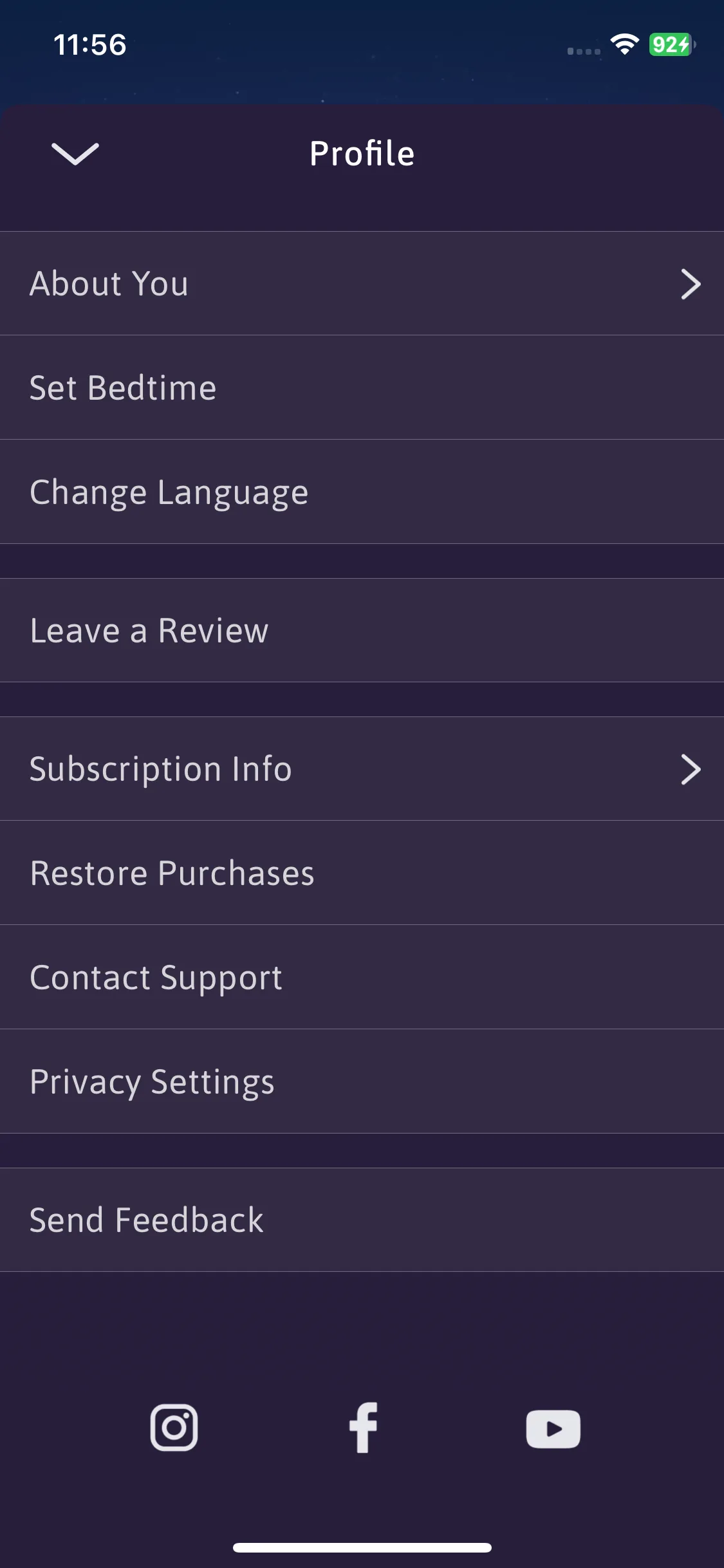Tap the battery indicator icon
The image size is (724, 1568).
(x=673, y=44)
